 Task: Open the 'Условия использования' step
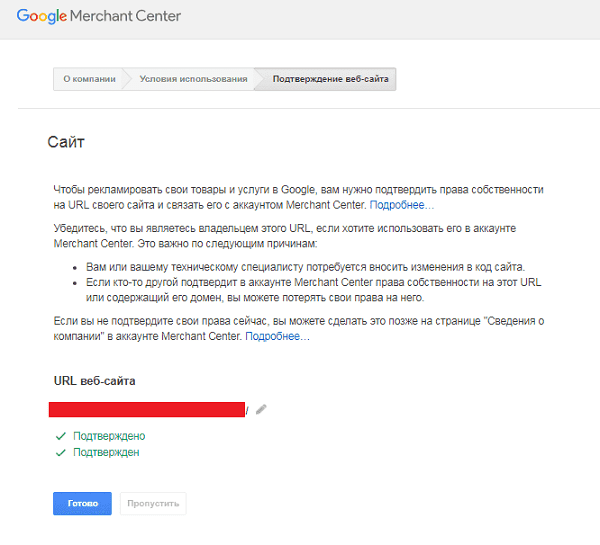pyautogui.click(x=193, y=79)
